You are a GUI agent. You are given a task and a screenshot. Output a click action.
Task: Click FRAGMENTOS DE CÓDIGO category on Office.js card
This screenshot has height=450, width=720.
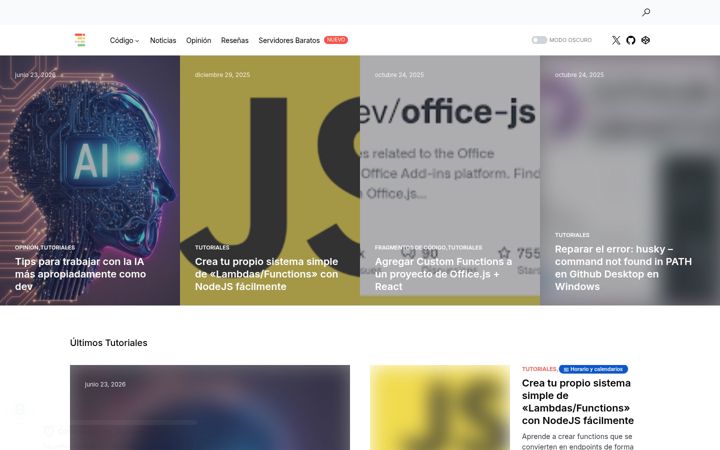pos(410,248)
